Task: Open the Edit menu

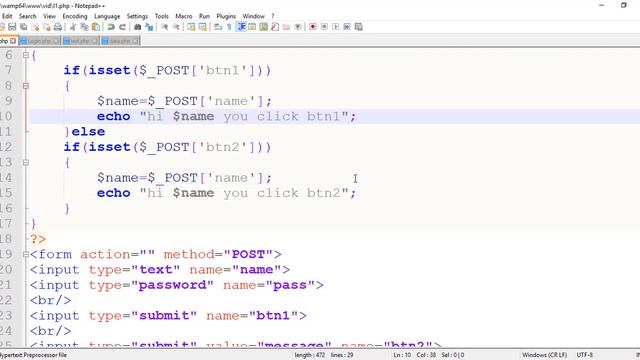Action: (x=7, y=16)
